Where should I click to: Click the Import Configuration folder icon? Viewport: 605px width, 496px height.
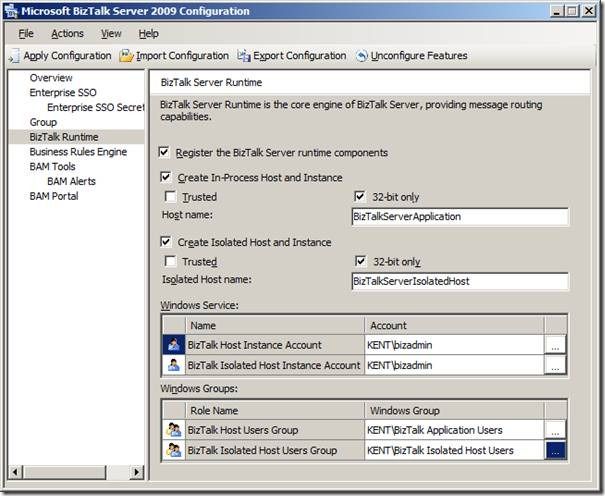[126, 56]
